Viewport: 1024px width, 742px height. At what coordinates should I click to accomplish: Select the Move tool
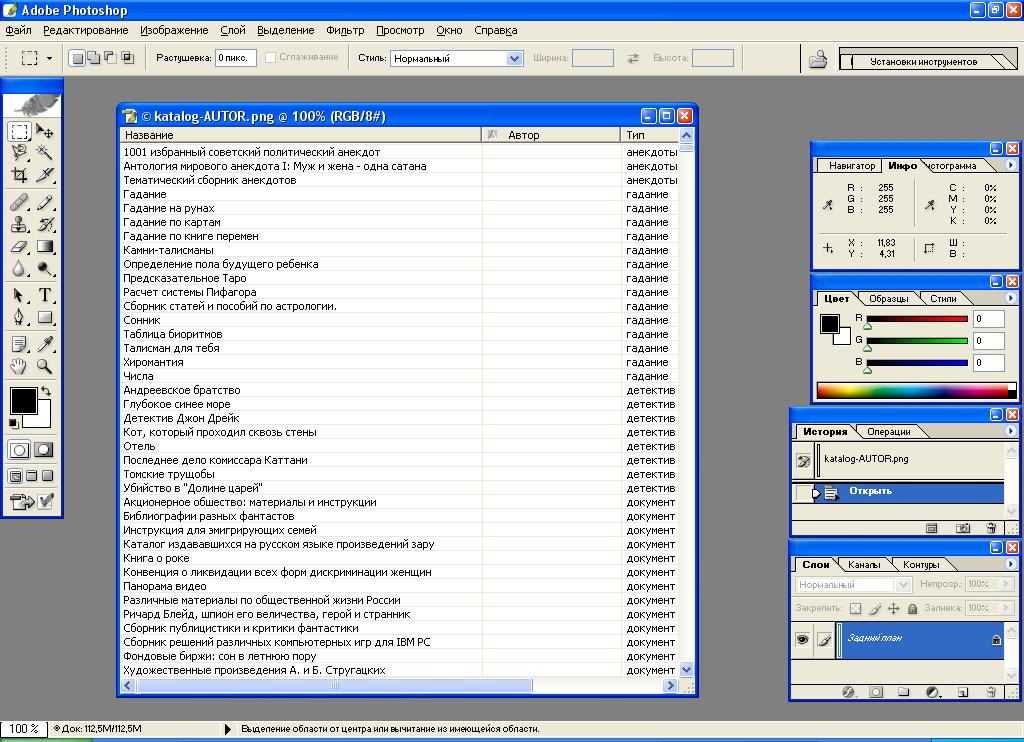click(x=44, y=131)
